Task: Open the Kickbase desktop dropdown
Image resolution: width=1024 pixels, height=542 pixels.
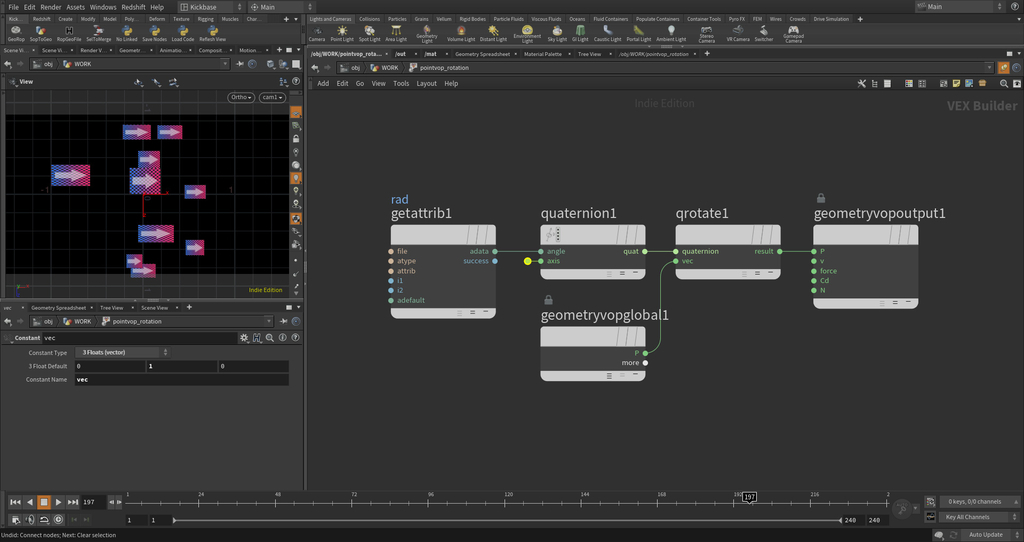Action: click(210, 7)
